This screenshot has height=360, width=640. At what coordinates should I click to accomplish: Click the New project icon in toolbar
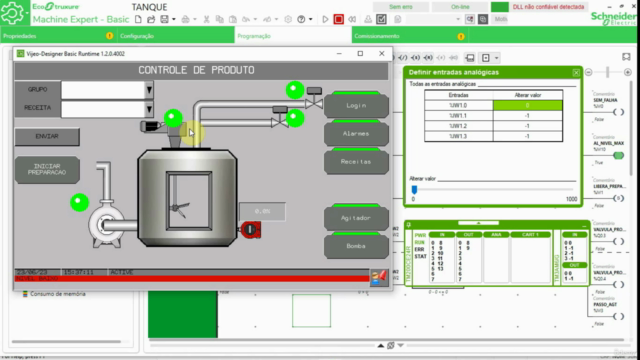tap(138, 19)
